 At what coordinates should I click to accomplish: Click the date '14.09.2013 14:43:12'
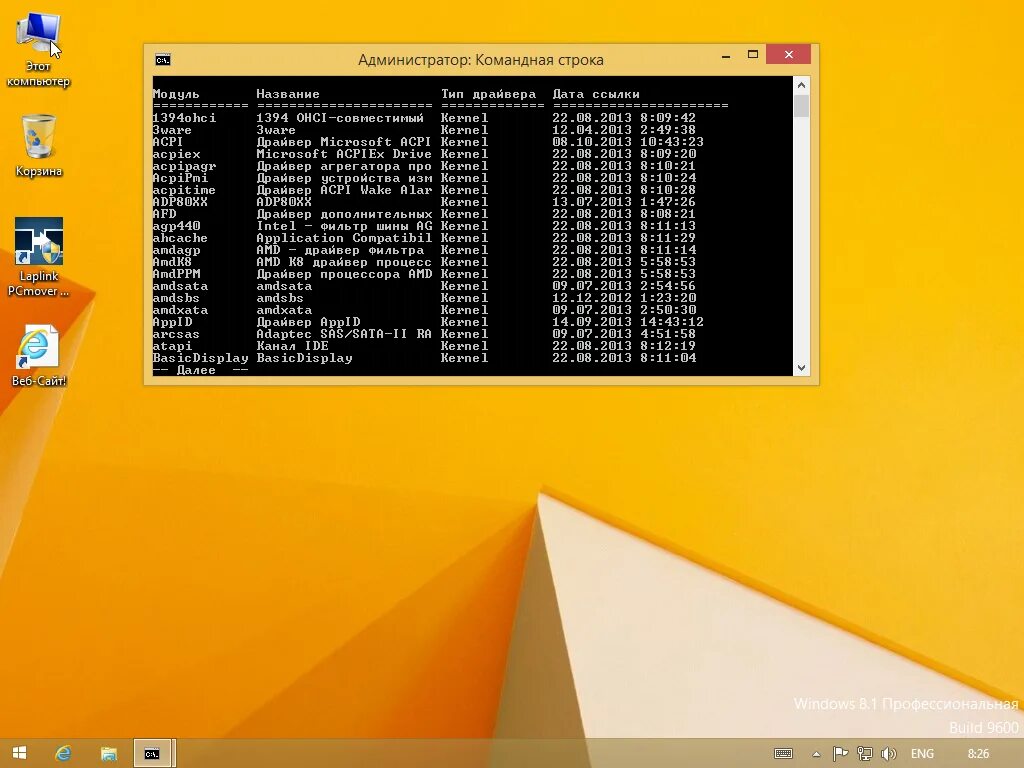pyautogui.click(x=628, y=322)
